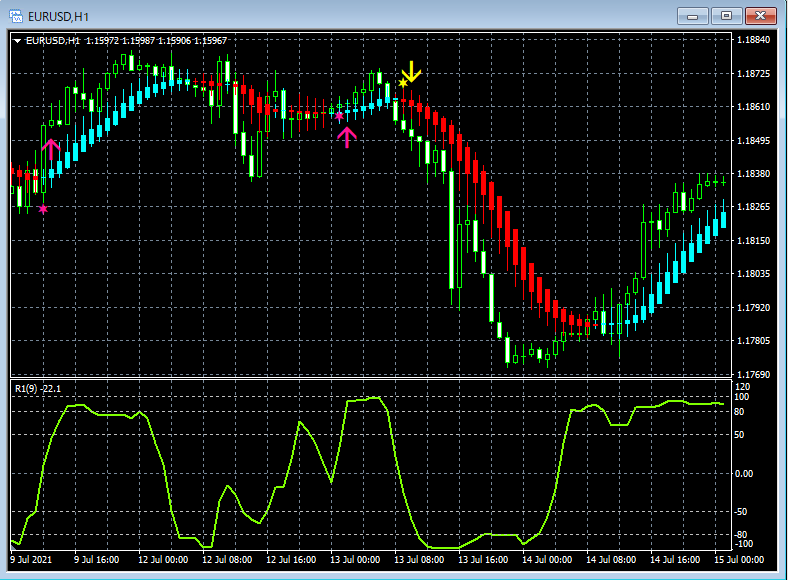The width and height of the screenshot is (789, 580).
Task: Click the 14 Jul 16:00 time label
Action: click(x=675, y=559)
